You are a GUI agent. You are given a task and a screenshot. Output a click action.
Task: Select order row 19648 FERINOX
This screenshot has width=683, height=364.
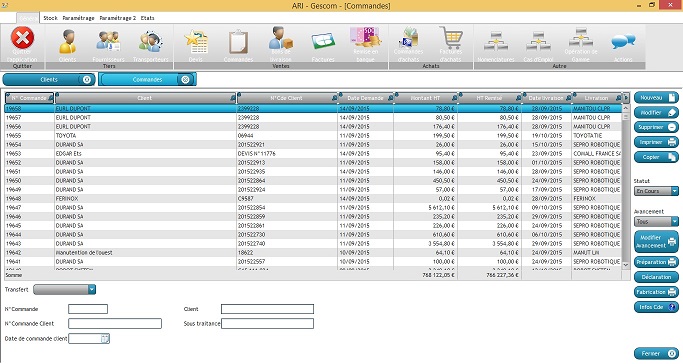(x=314, y=199)
